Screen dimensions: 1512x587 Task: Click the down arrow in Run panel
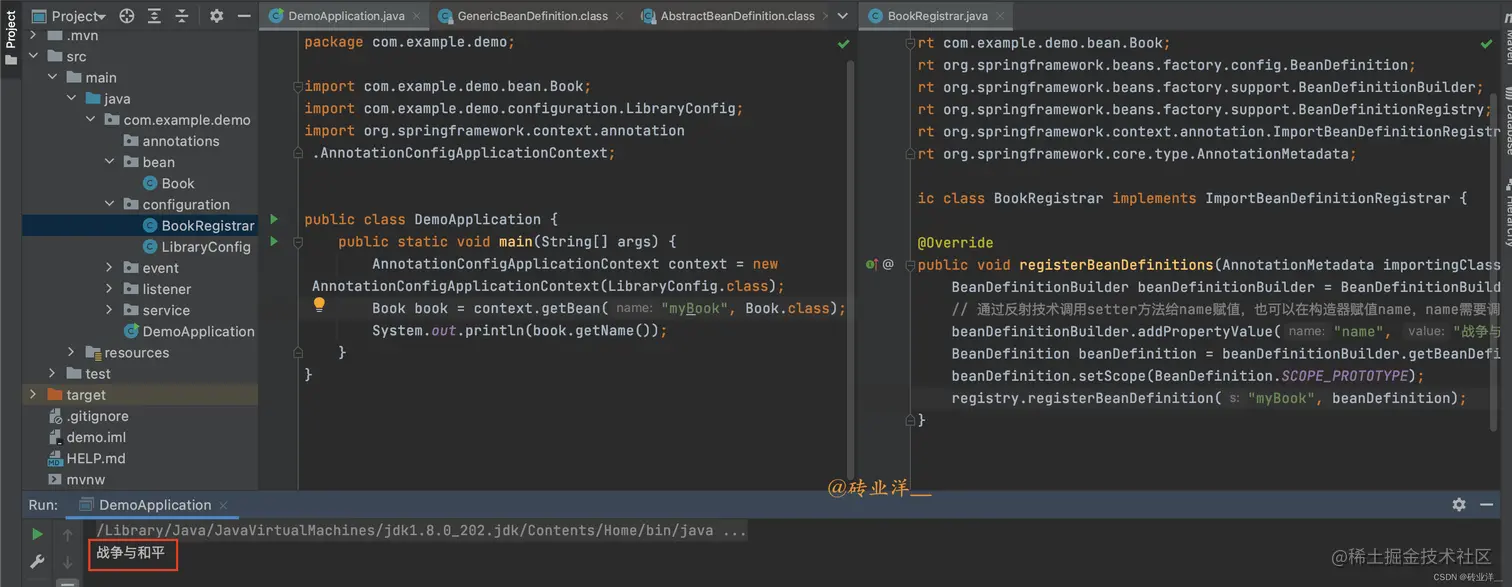point(68,562)
